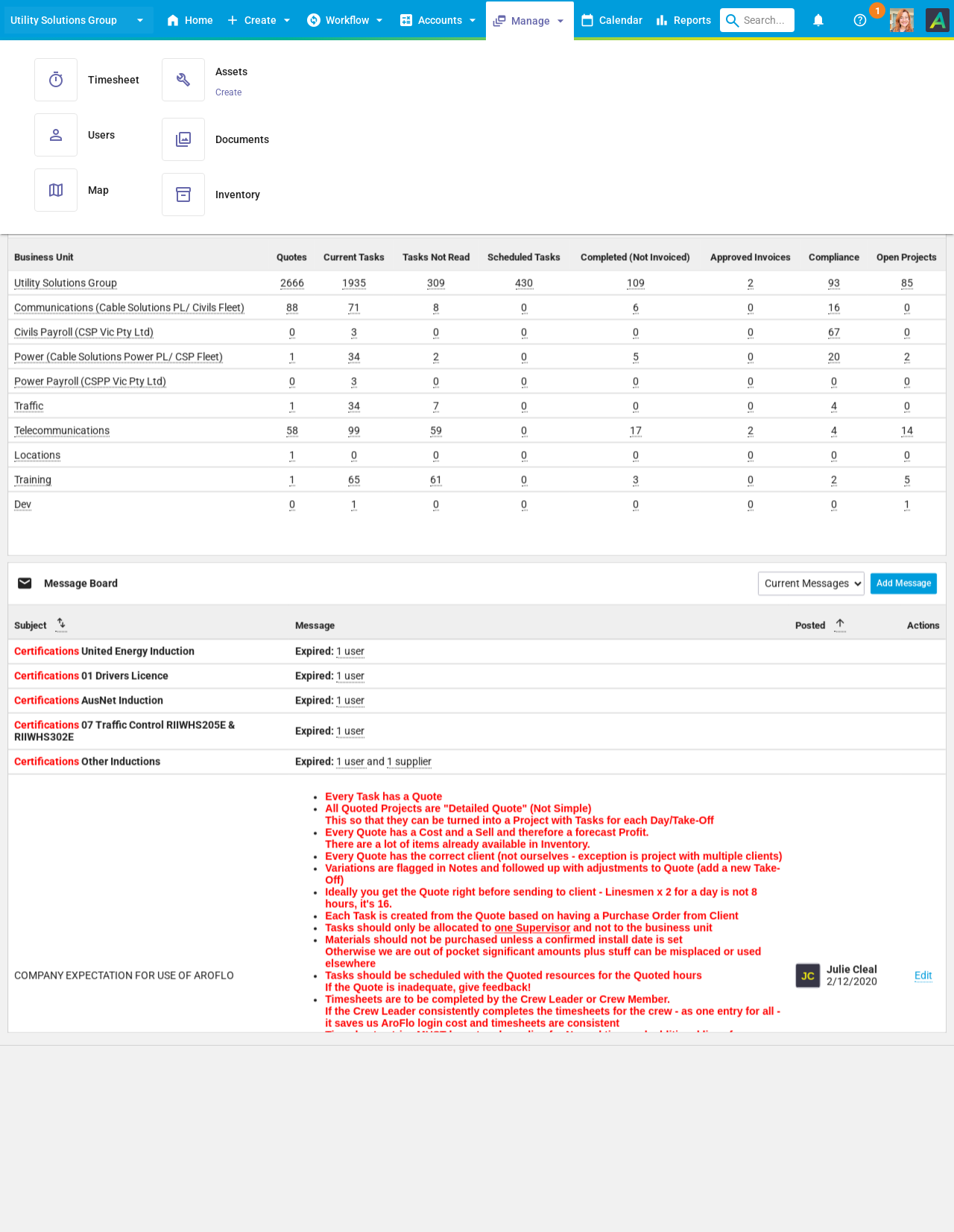
Task: Expand the Workflow menu
Action: 345,20
